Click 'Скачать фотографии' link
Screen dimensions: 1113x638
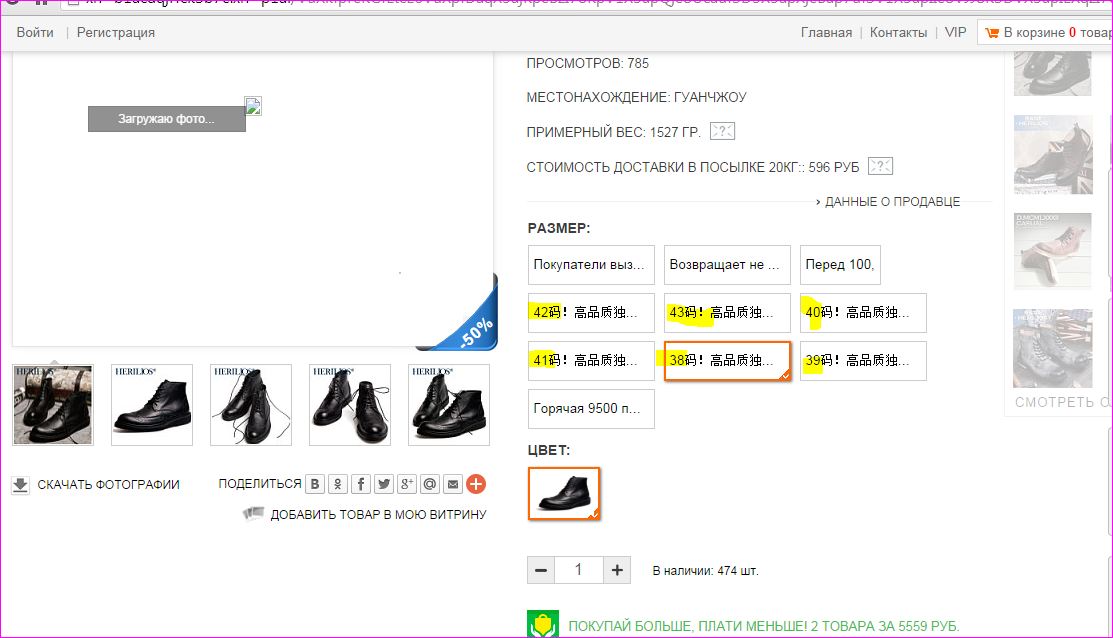tap(109, 485)
